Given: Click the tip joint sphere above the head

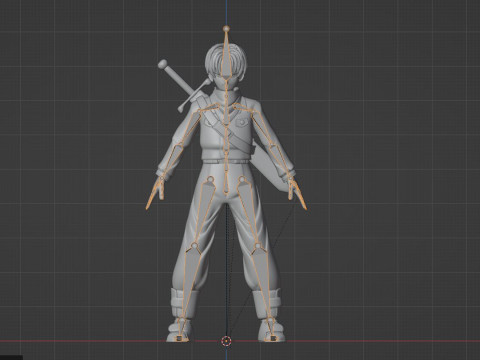Looking at the screenshot, I should (x=226, y=29).
